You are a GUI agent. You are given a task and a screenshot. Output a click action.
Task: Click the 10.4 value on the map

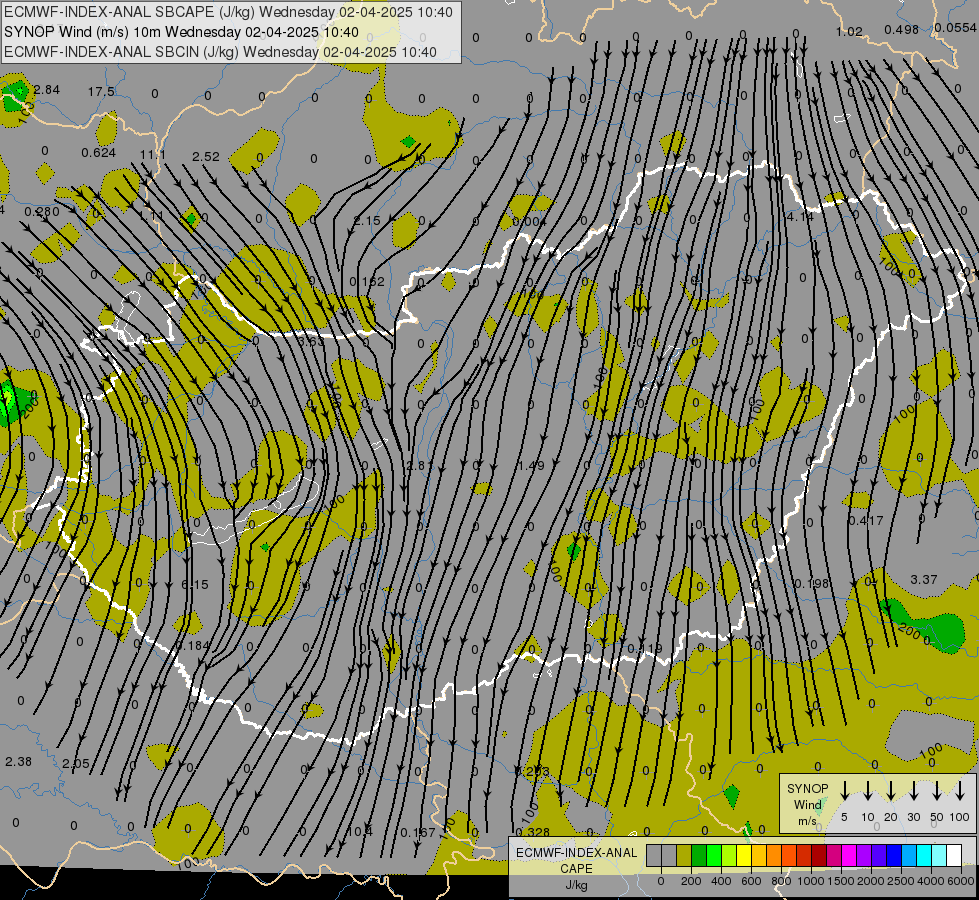(x=360, y=831)
